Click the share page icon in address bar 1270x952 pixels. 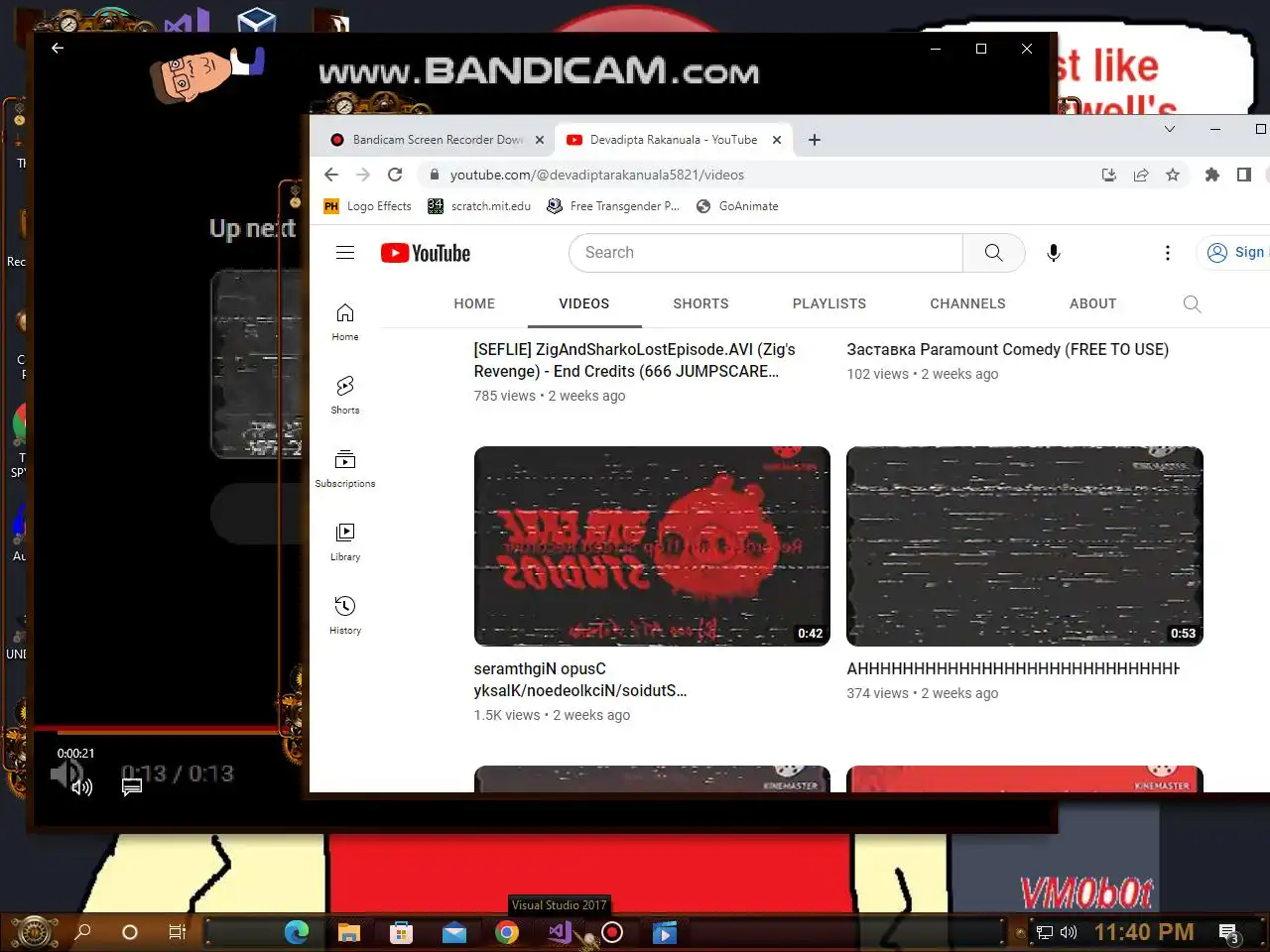click(1141, 175)
